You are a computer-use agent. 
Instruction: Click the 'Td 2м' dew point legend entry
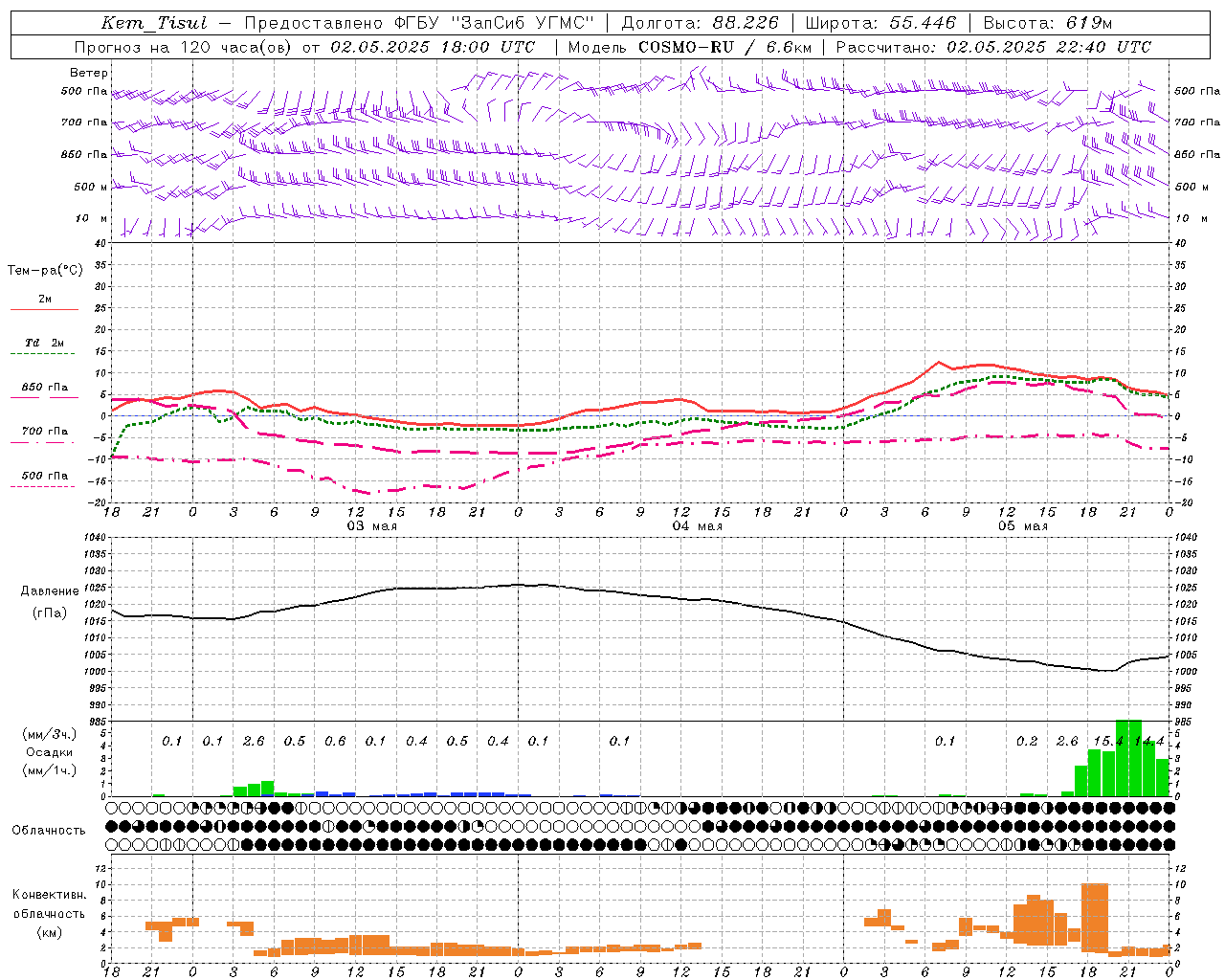(45, 343)
